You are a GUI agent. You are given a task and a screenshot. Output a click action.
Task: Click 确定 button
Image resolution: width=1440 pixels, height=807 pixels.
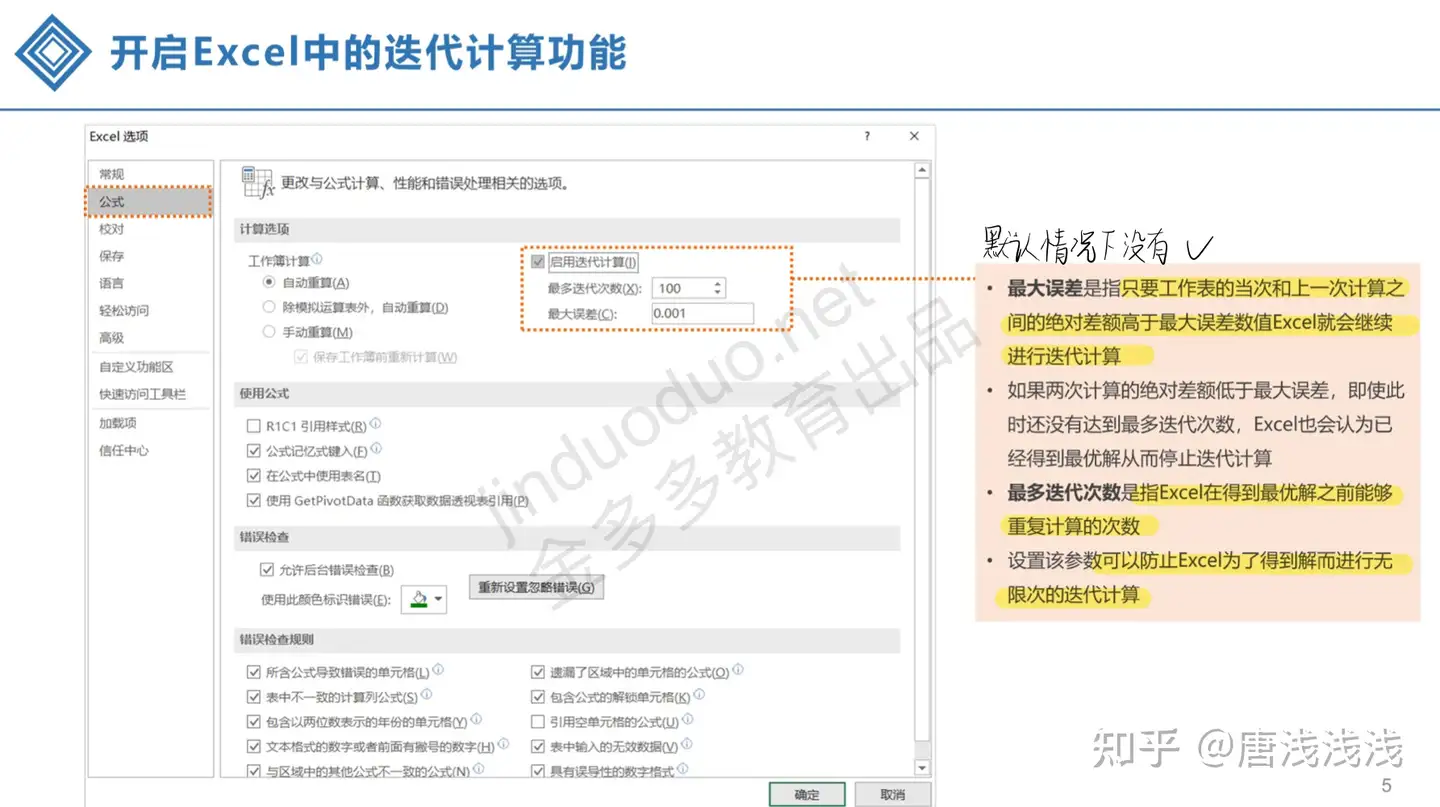[x=807, y=794]
